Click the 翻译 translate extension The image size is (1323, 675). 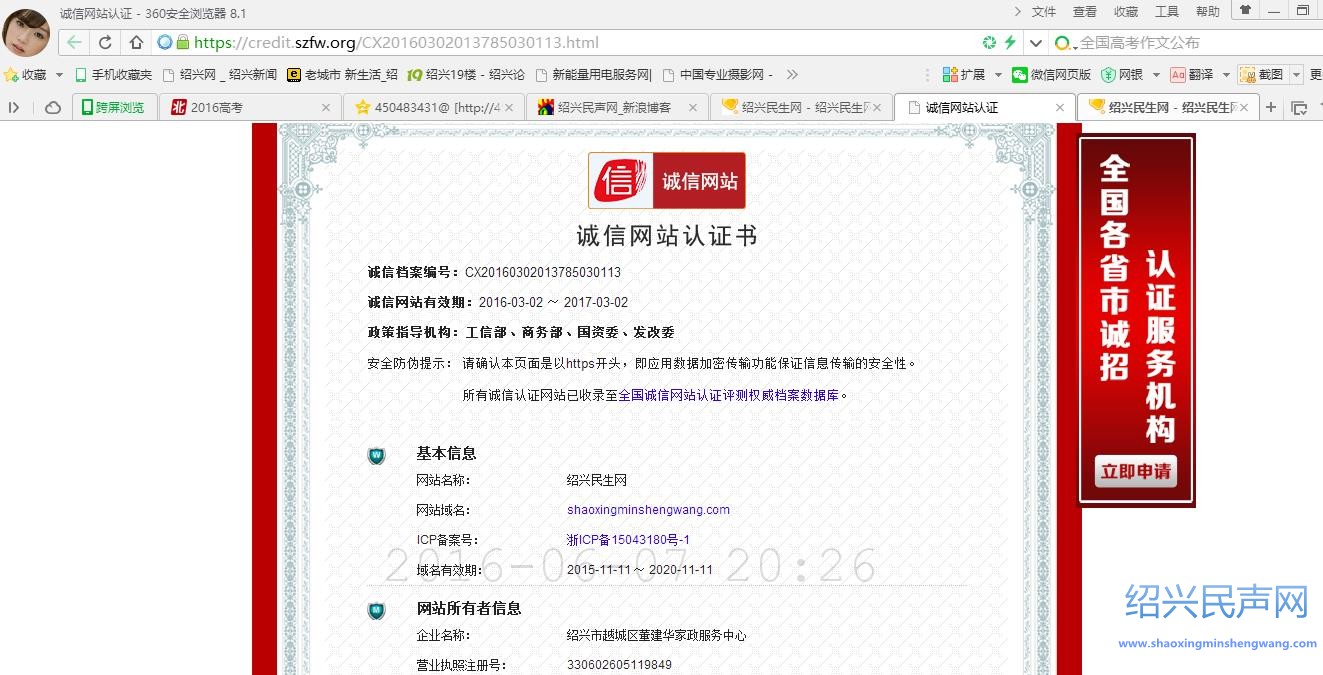(1192, 75)
